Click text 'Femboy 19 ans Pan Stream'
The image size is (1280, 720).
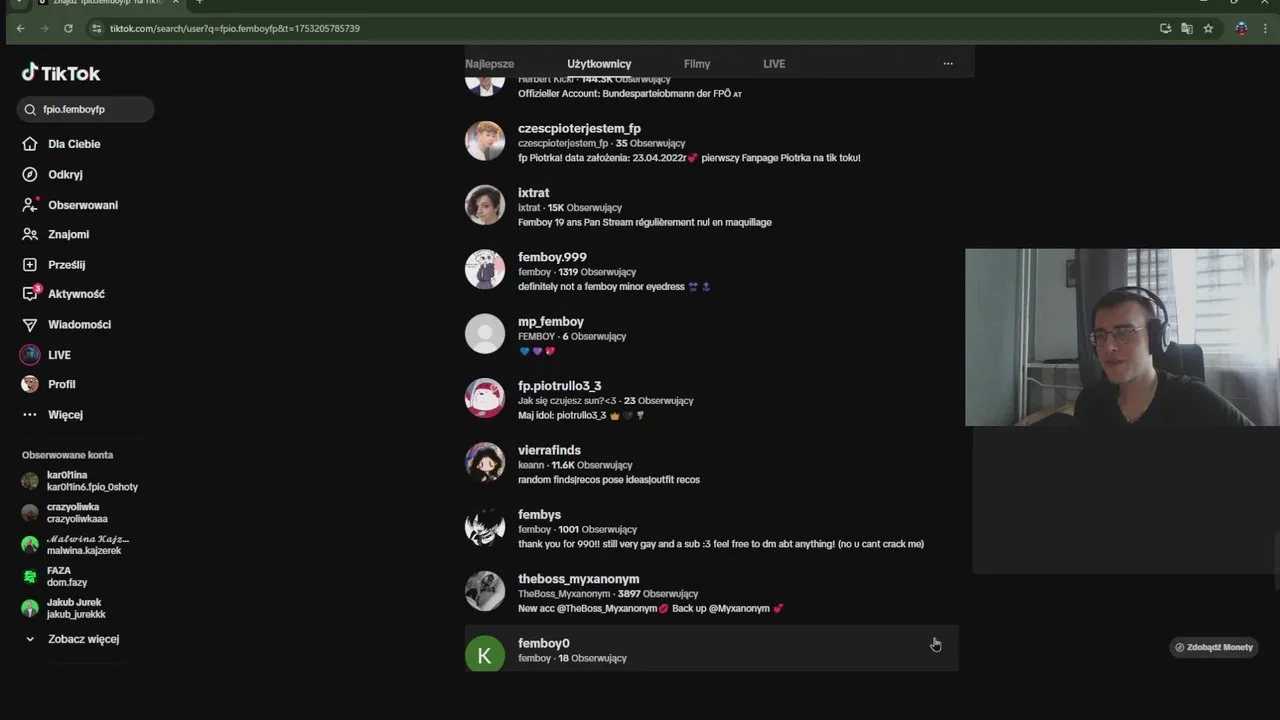tap(576, 222)
